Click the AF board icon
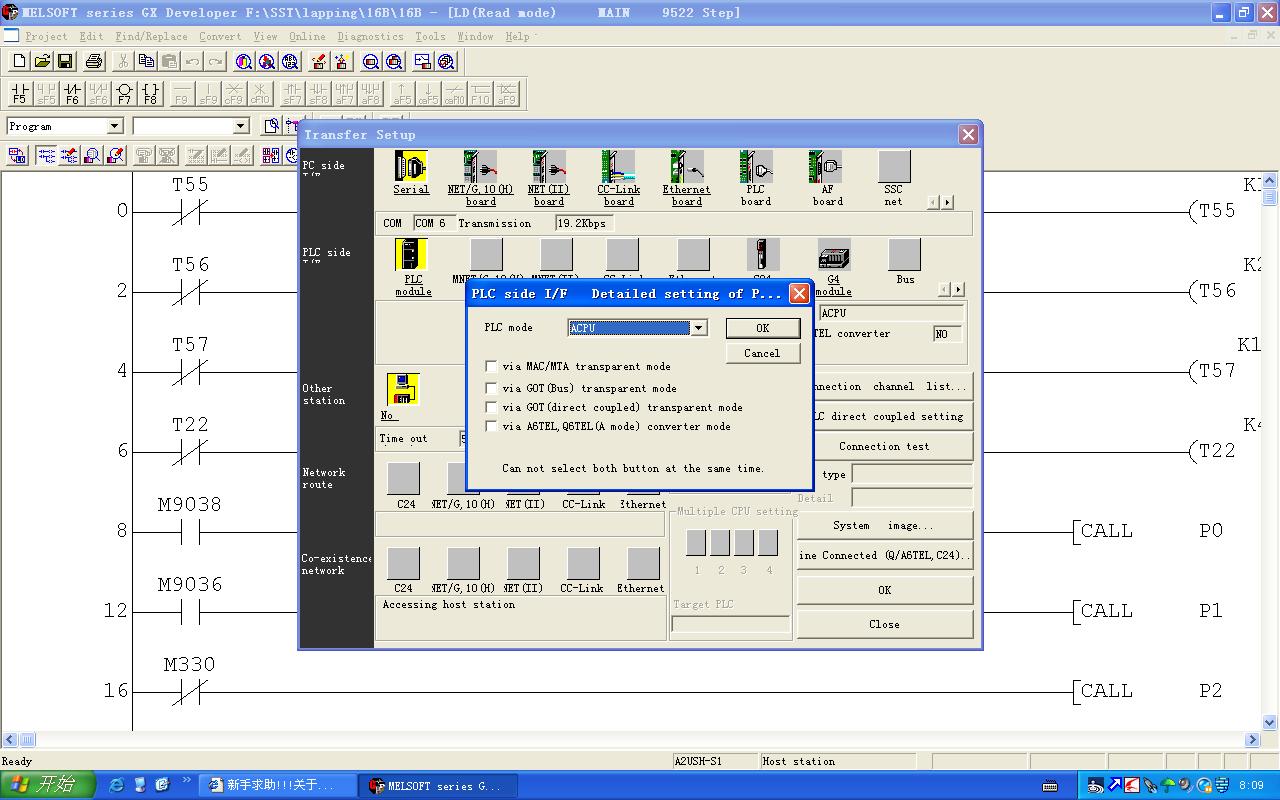The height and width of the screenshot is (800, 1280). 826,168
